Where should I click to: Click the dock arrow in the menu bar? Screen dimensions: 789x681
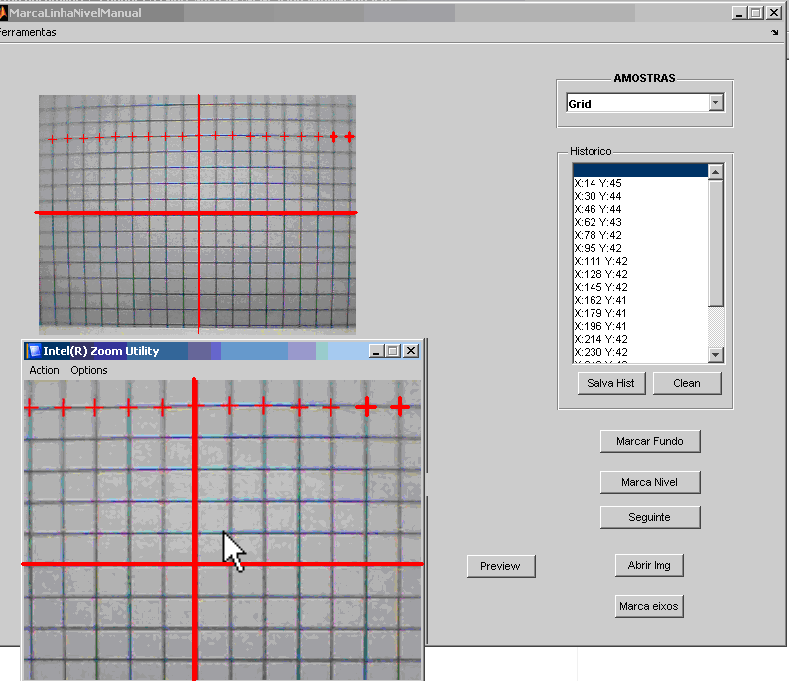775,33
